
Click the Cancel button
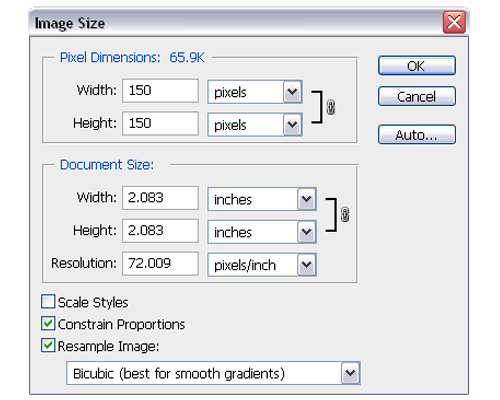tap(417, 96)
